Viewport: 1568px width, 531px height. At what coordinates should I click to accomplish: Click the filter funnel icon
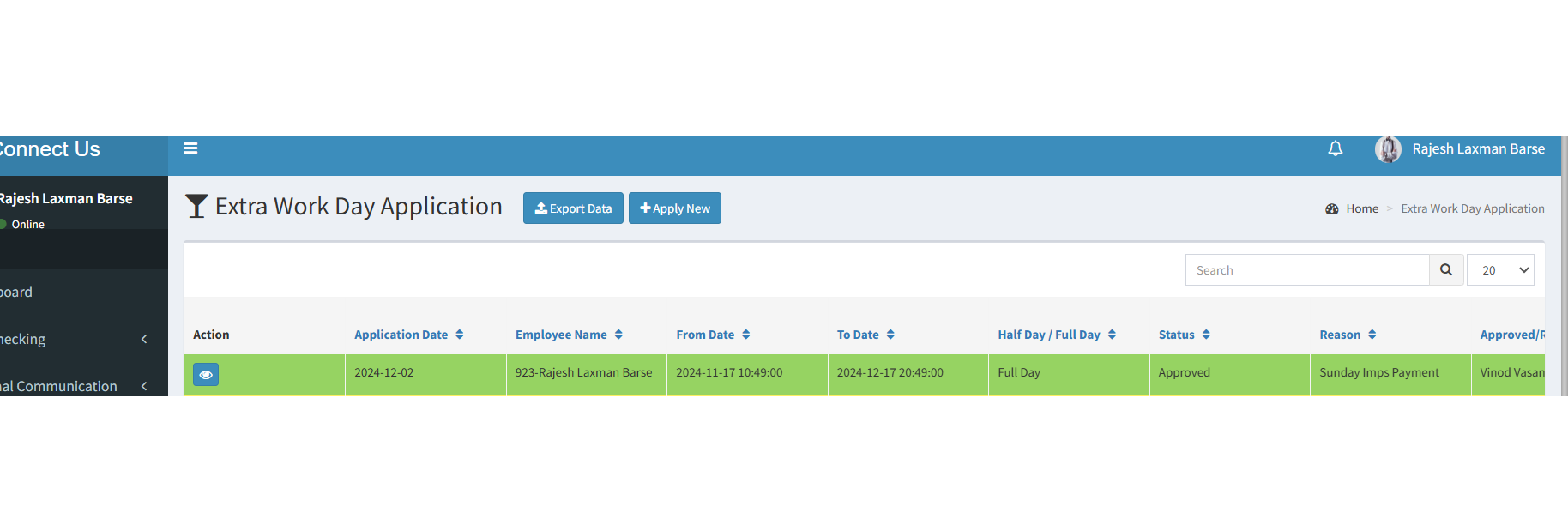click(x=196, y=206)
